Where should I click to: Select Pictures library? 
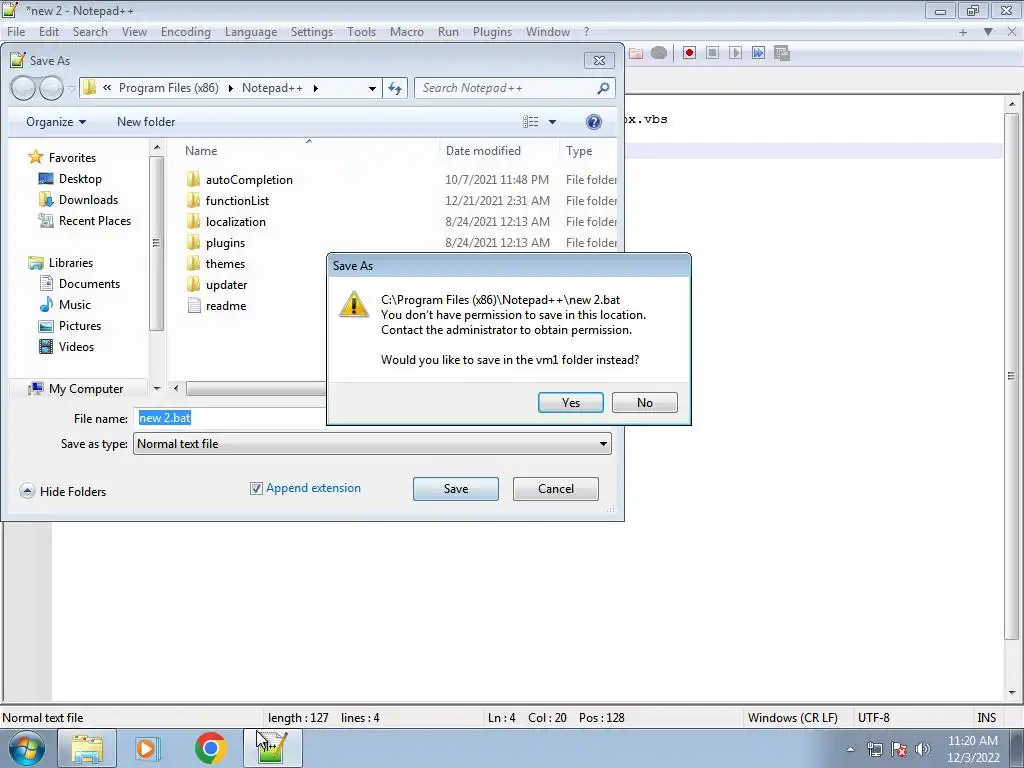pos(69,325)
